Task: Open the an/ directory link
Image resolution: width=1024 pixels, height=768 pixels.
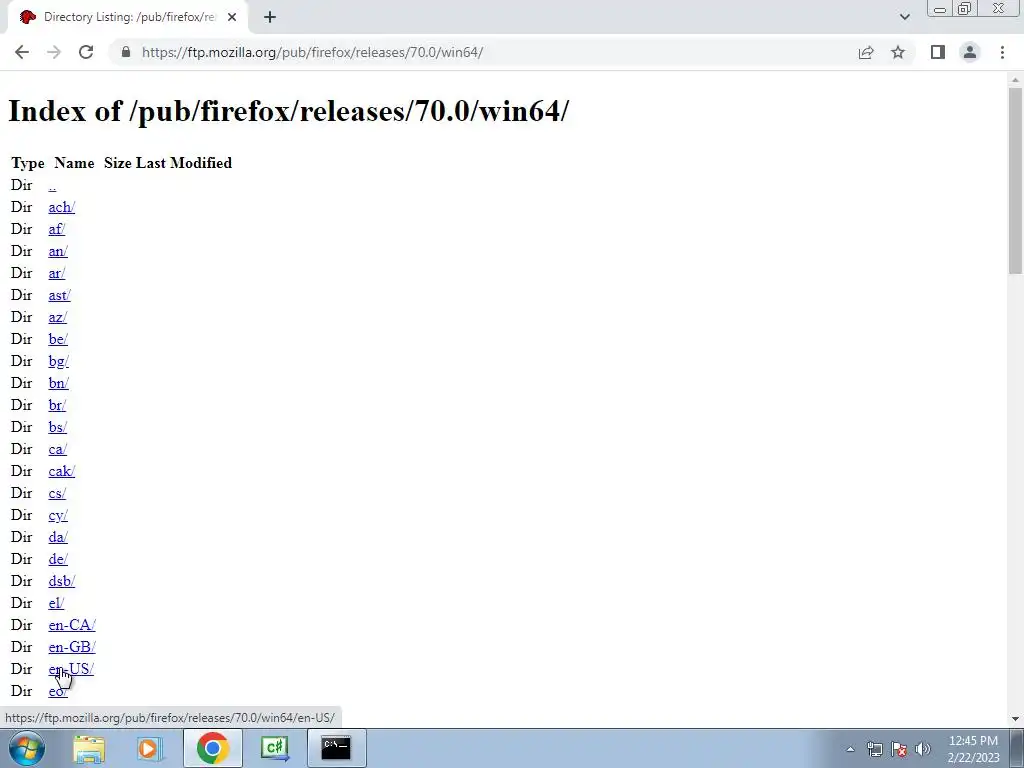Action: (58, 251)
